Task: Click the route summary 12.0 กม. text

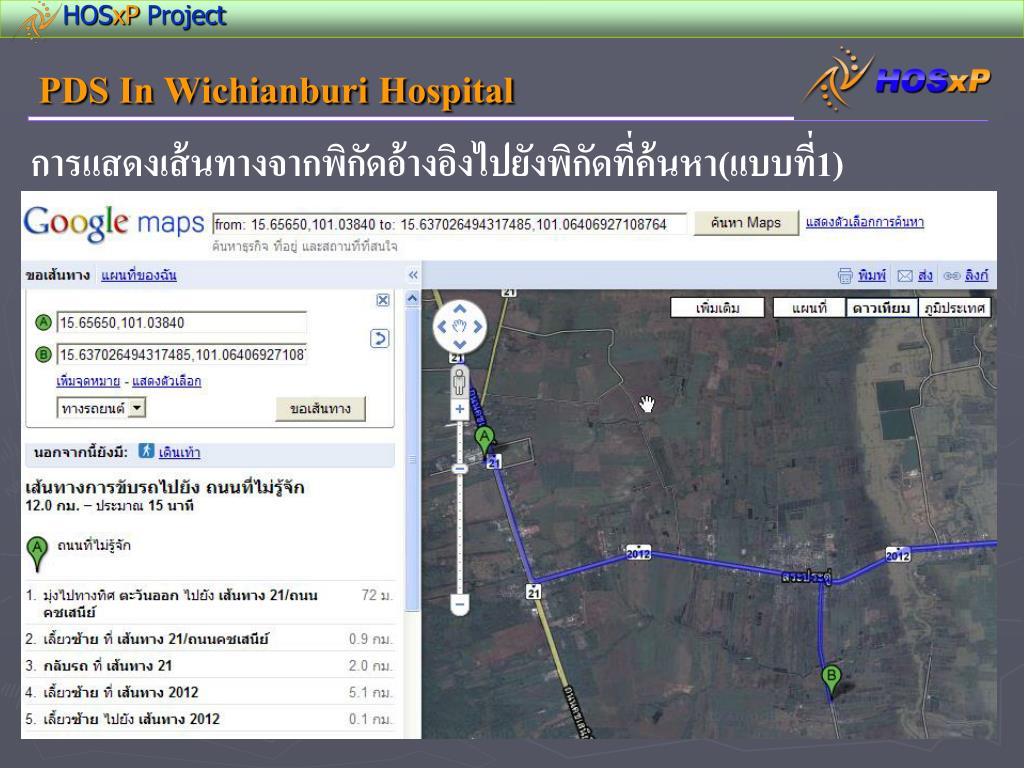Action: (x=110, y=505)
